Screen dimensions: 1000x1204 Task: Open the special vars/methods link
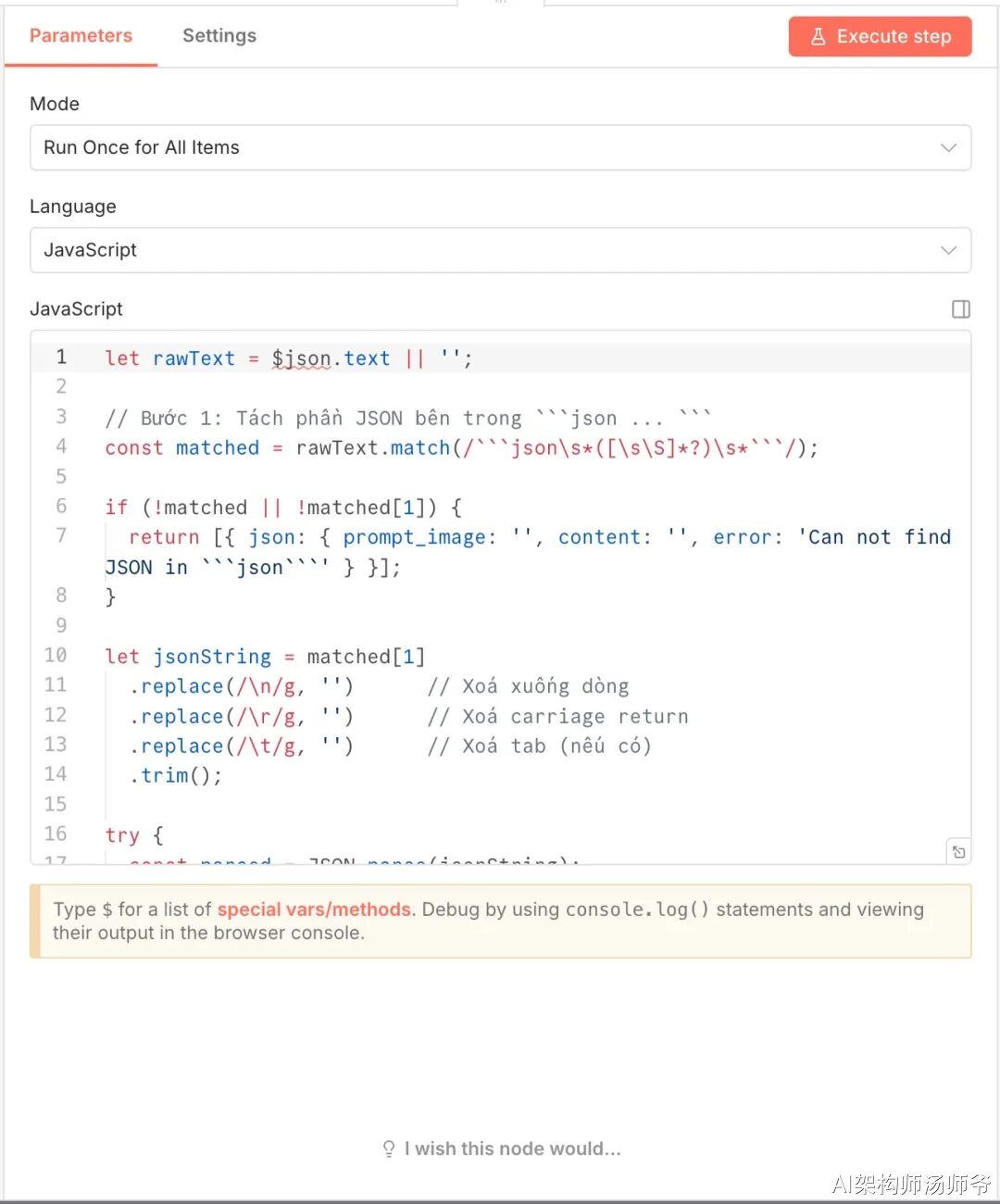(x=314, y=909)
